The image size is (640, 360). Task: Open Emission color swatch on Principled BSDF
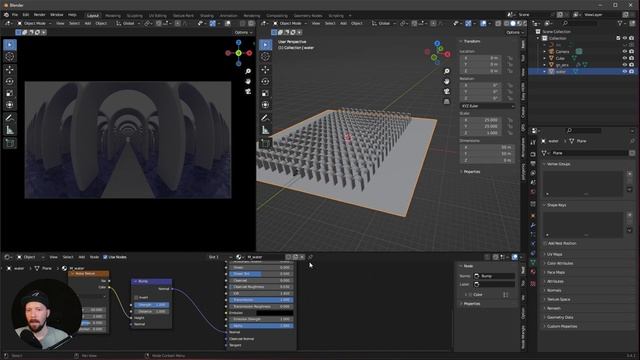(274, 313)
